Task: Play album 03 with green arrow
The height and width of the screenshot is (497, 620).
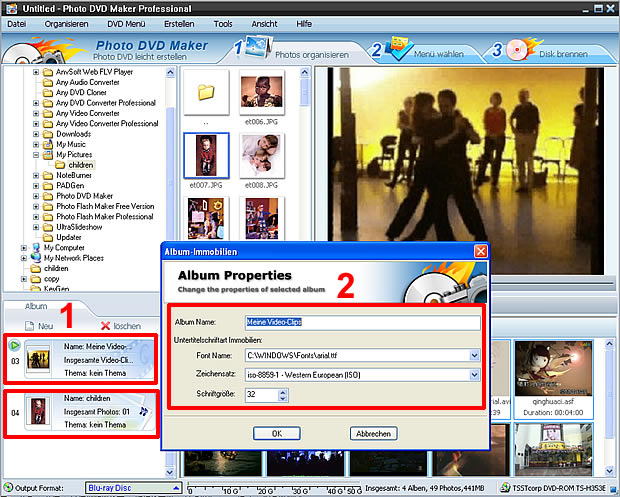Action: click(14, 346)
